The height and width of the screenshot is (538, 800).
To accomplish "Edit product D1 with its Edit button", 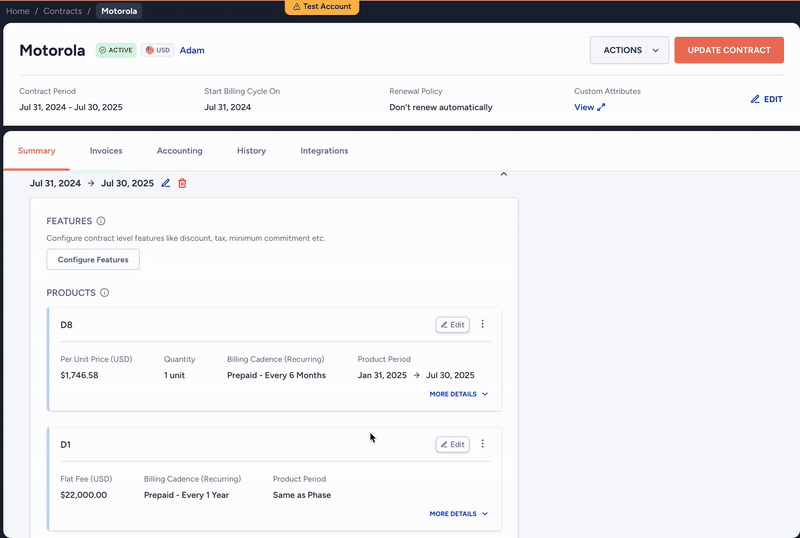I will pos(453,445).
